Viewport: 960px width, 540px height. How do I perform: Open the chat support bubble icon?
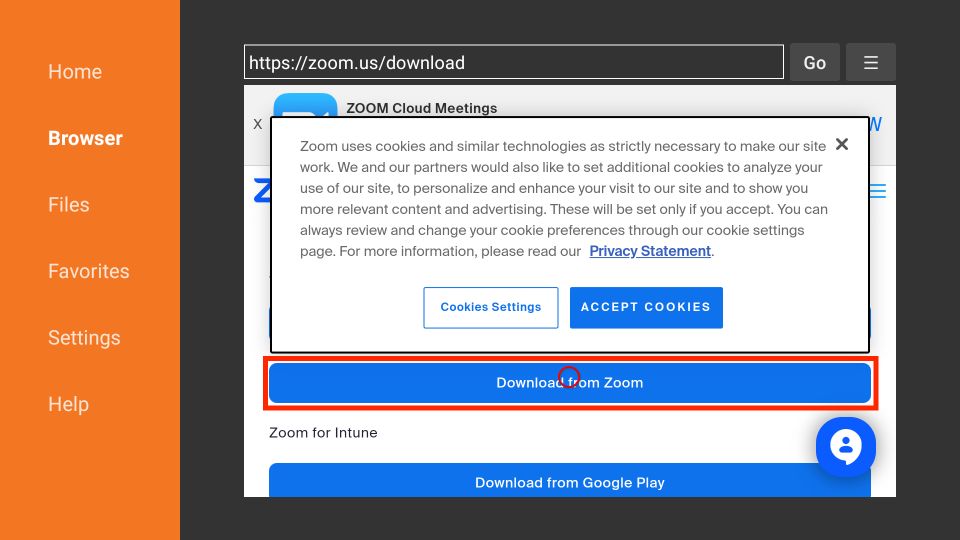pos(846,447)
